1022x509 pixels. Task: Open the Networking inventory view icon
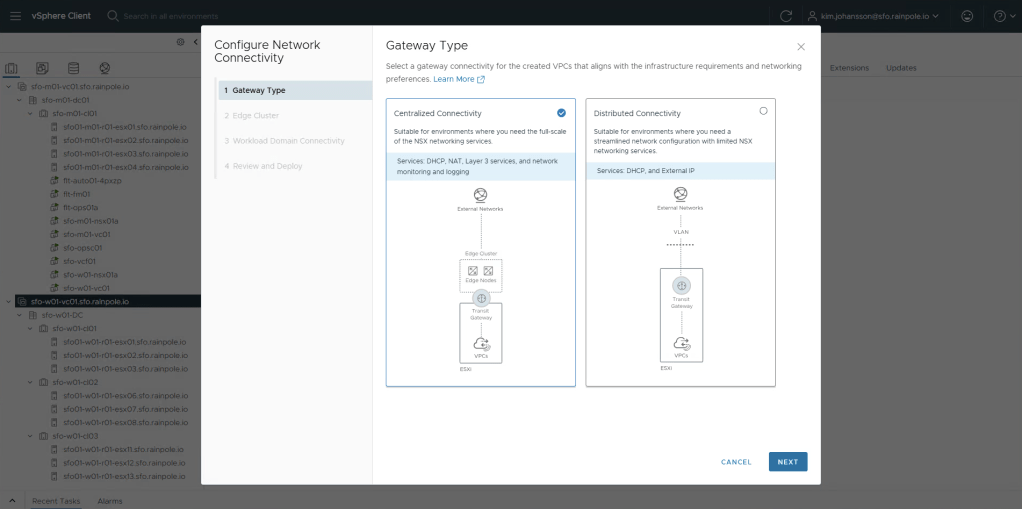pyautogui.click(x=104, y=68)
